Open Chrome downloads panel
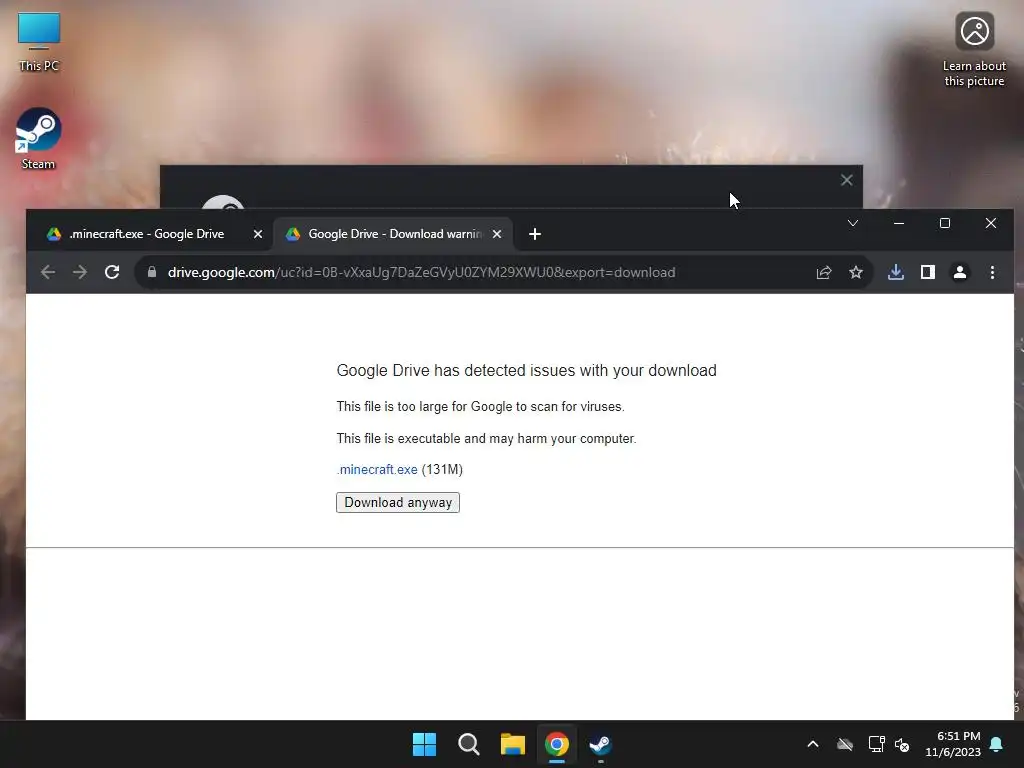The image size is (1024, 768). tap(896, 272)
